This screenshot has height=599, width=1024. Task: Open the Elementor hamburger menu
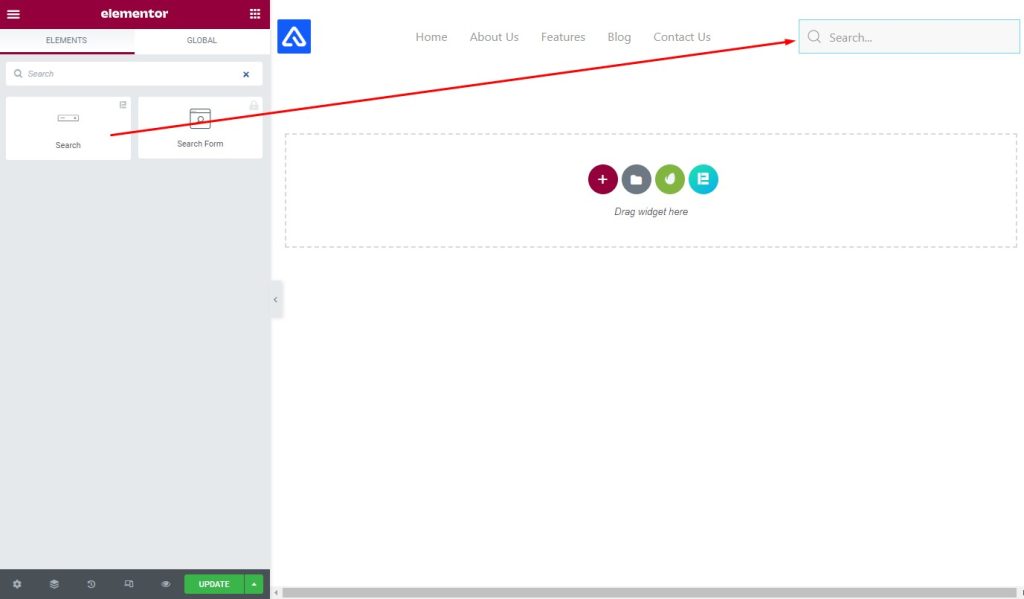pos(13,14)
